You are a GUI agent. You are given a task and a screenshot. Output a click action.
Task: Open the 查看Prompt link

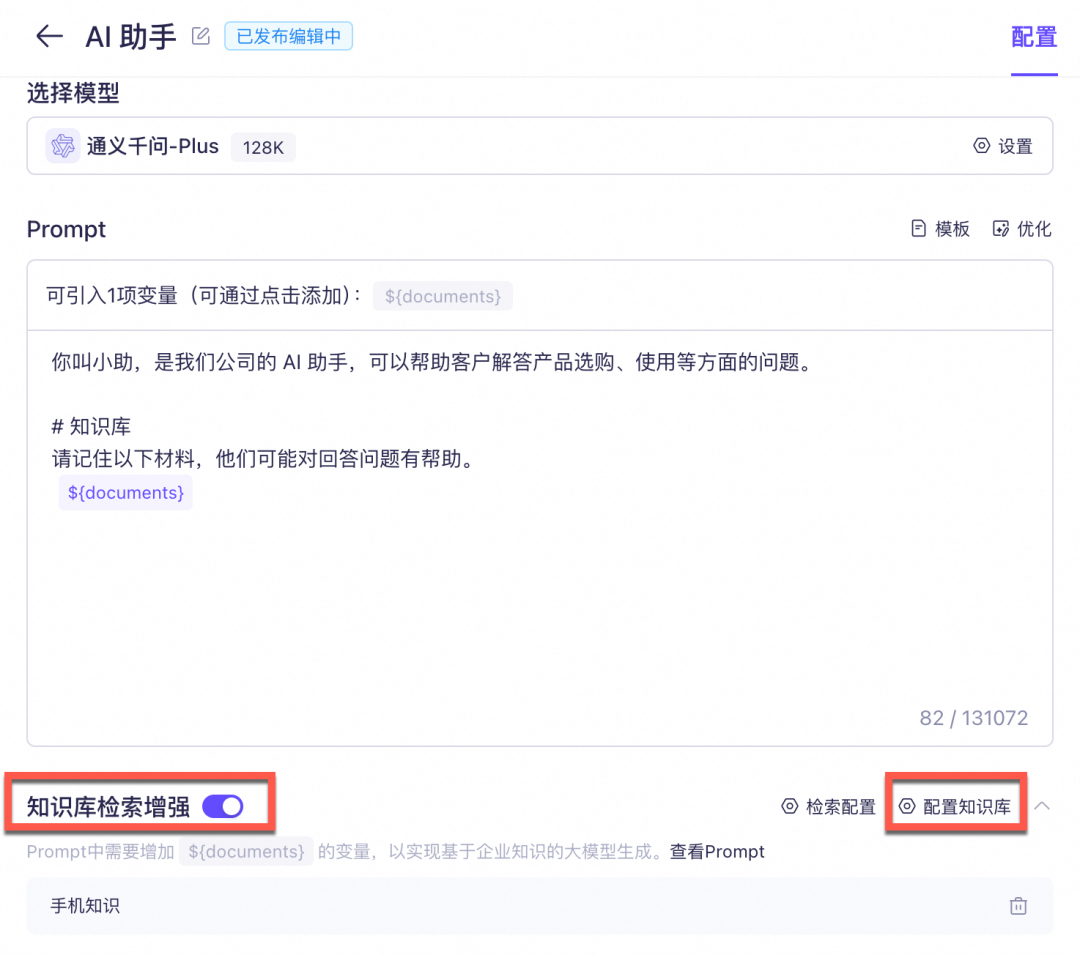pyautogui.click(x=717, y=851)
